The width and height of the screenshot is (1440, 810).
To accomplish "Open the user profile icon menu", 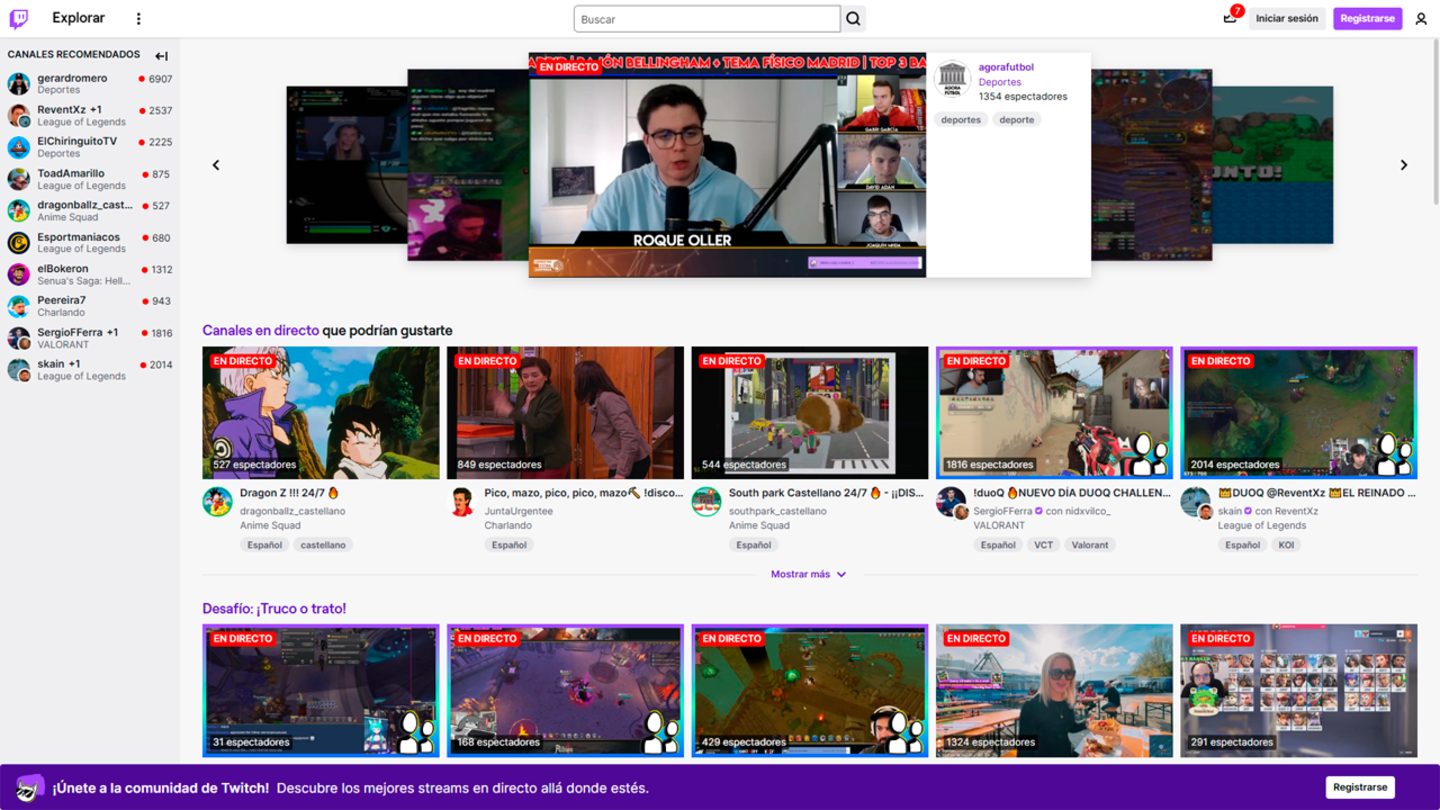I will (1421, 19).
